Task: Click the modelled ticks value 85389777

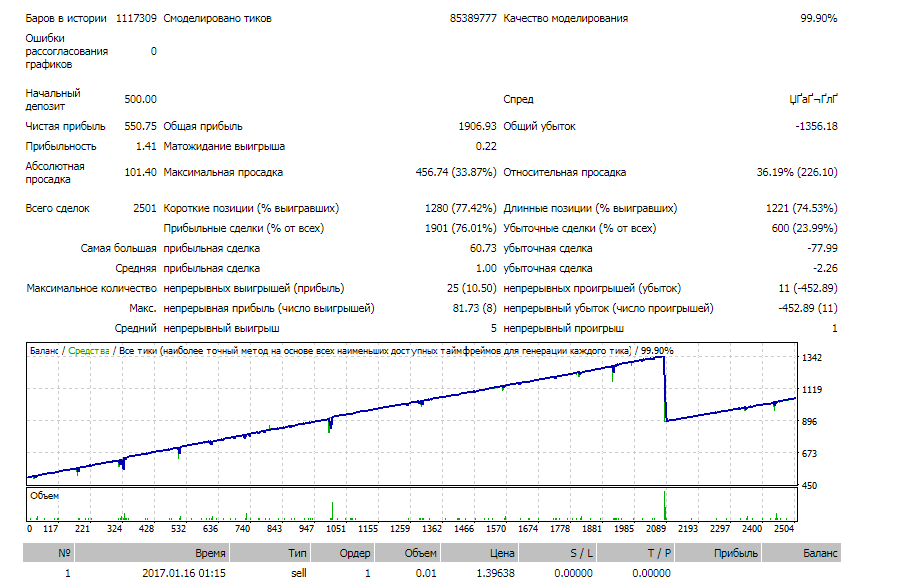Action: coord(473,19)
